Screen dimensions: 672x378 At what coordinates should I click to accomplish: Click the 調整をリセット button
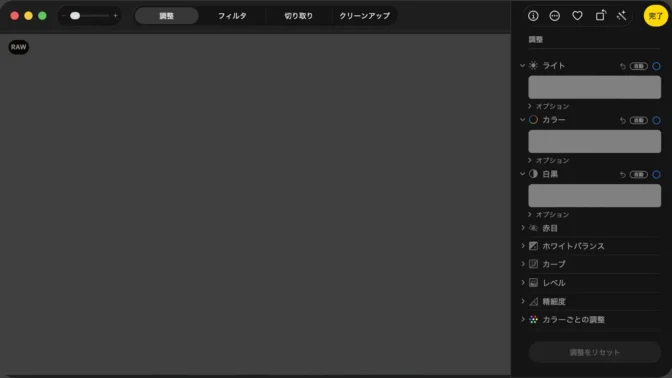point(594,352)
